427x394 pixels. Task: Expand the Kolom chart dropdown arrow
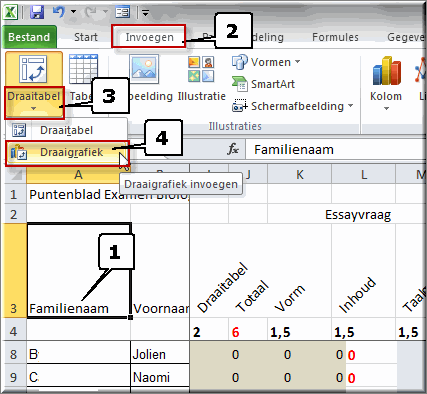pos(386,108)
